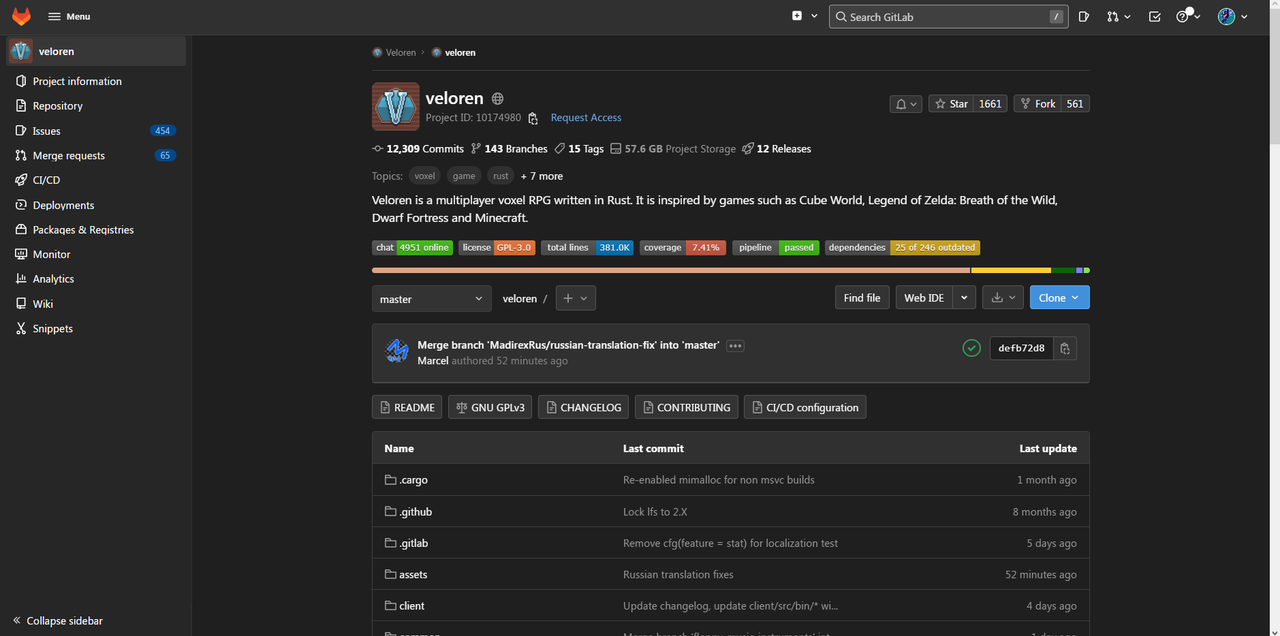View the 1661 stargazers count
Viewport: 1280px width, 636px height.
pyautogui.click(x=990, y=104)
